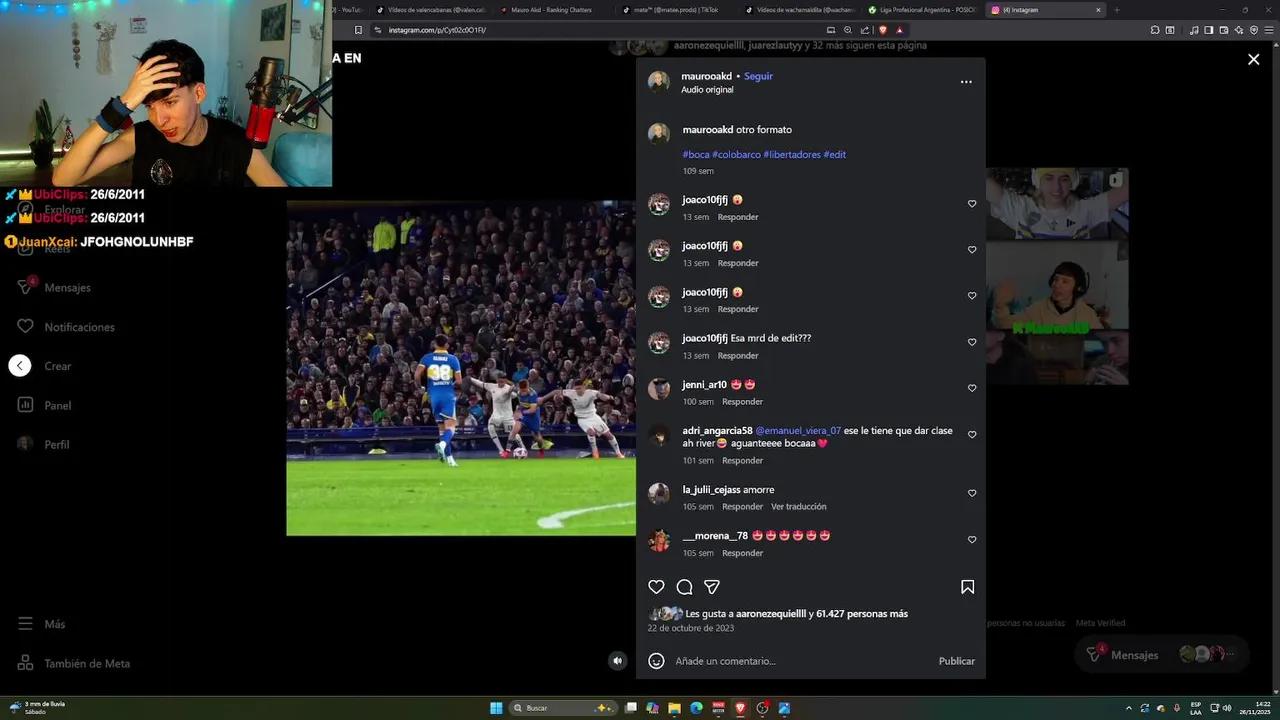Expand the Más menu in sidebar

click(42, 624)
